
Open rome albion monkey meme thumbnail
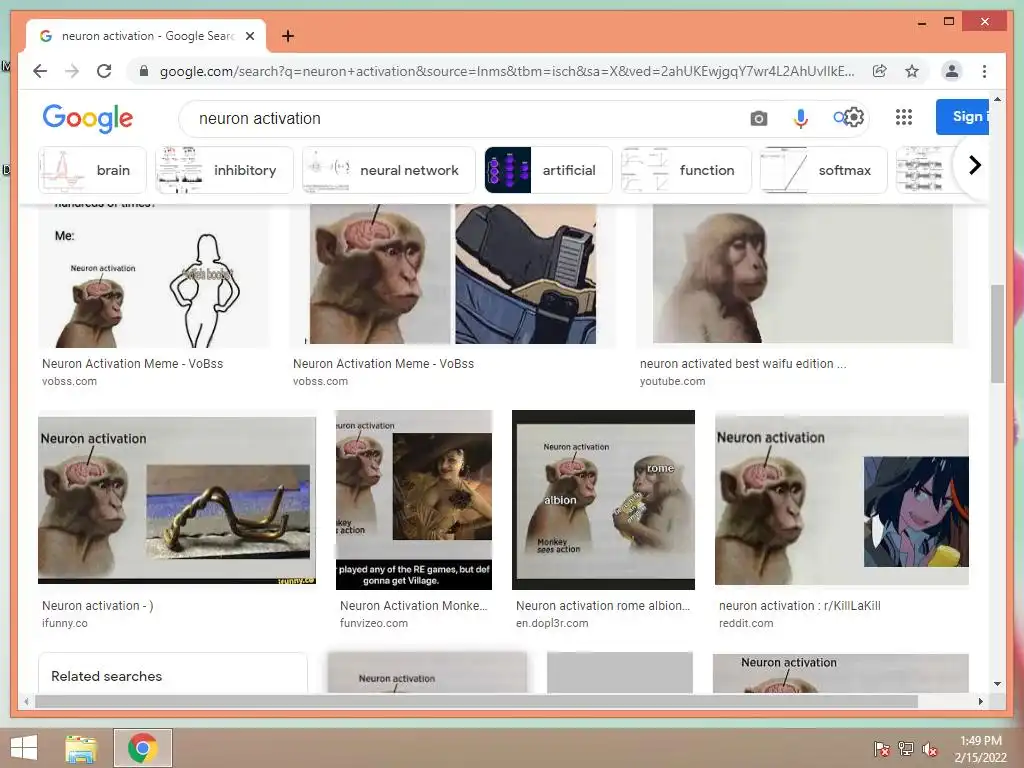pyautogui.click(x=603, y=500)
